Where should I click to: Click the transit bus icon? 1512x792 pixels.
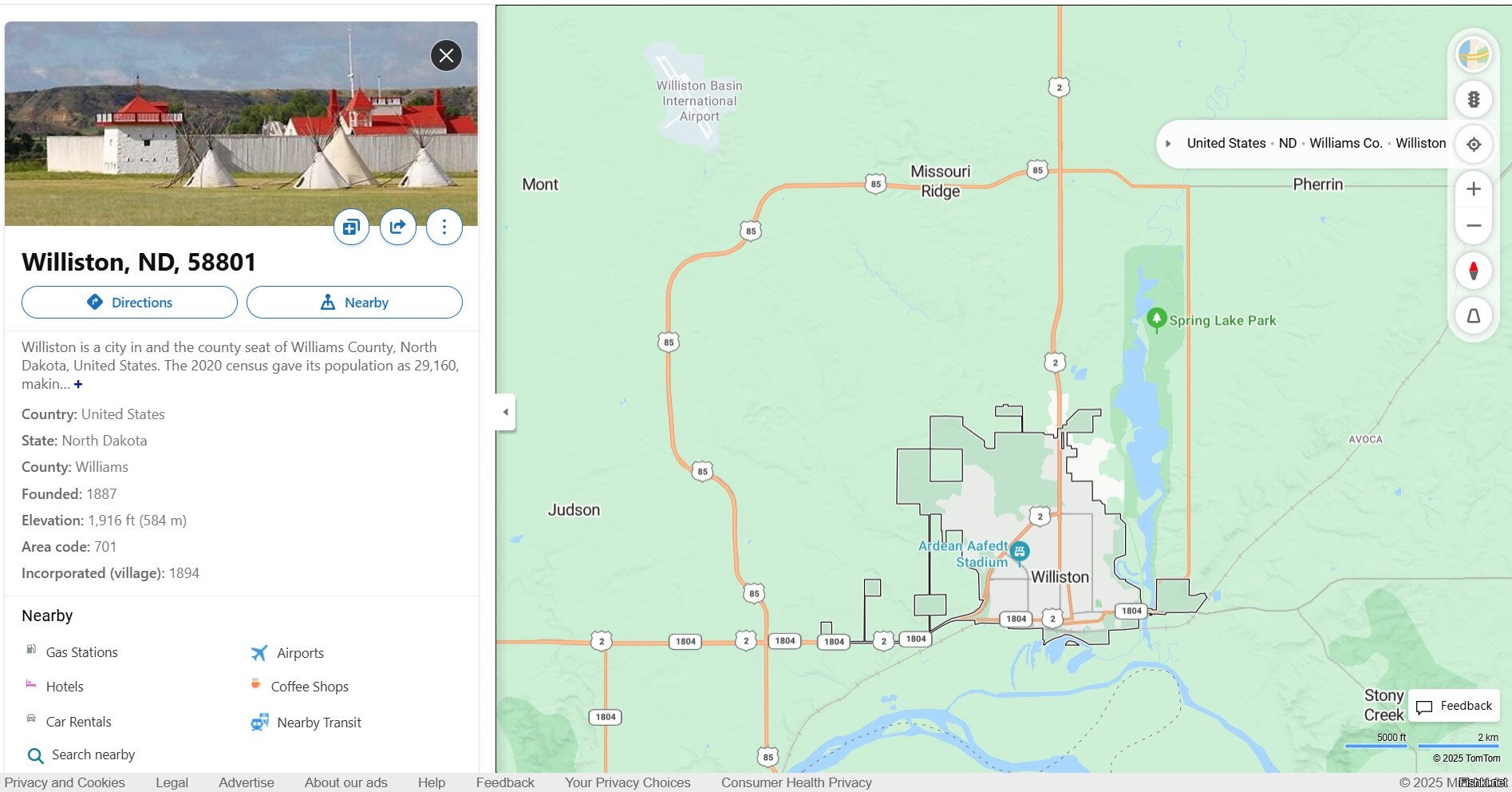coord(259,723)
